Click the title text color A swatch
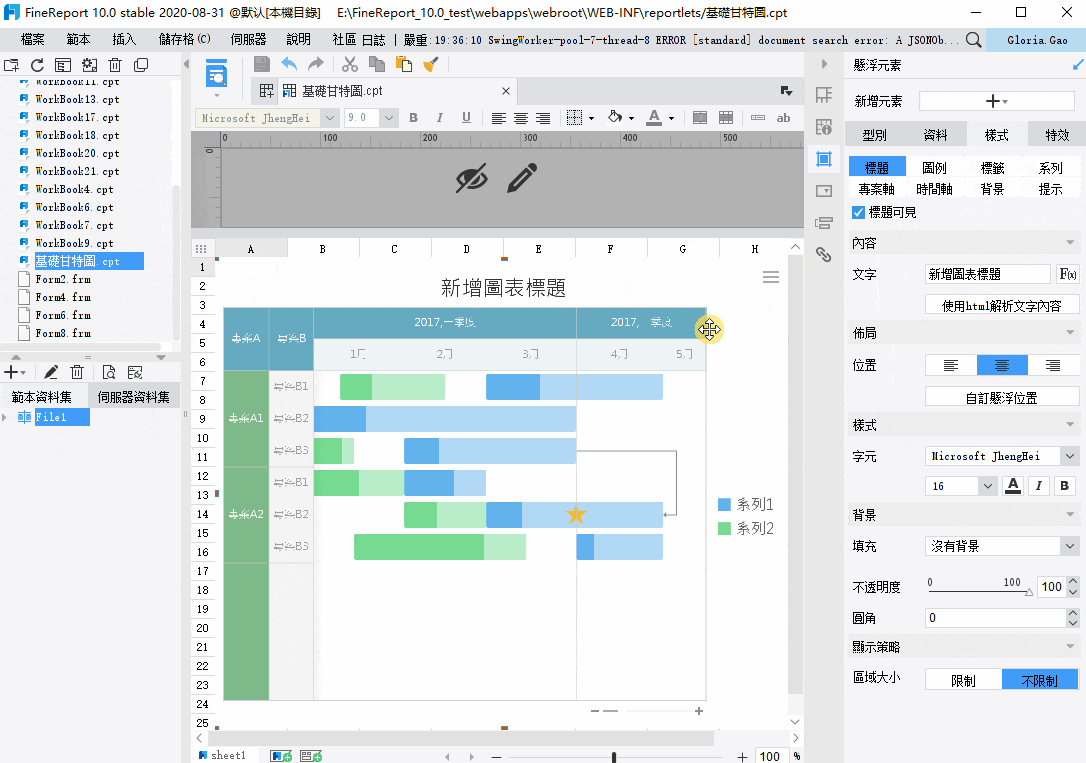Screen dimensions: 1086x763 click(x=1013, y=485)
